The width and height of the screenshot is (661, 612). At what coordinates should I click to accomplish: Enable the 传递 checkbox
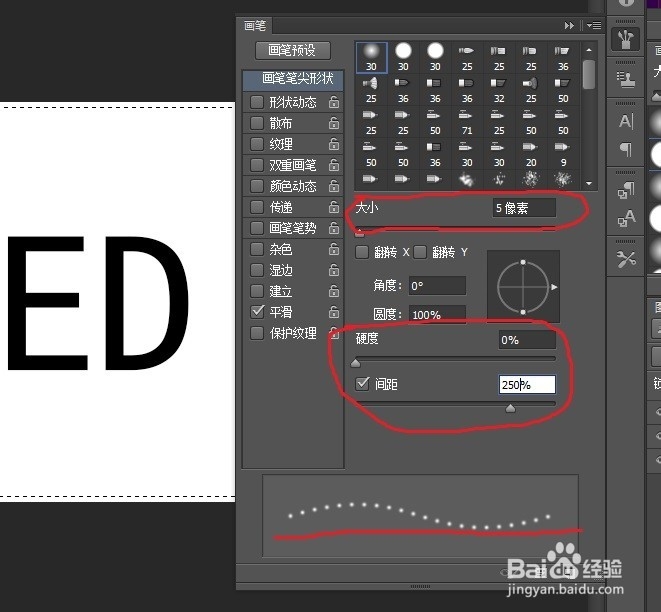(x=257, y=207)
